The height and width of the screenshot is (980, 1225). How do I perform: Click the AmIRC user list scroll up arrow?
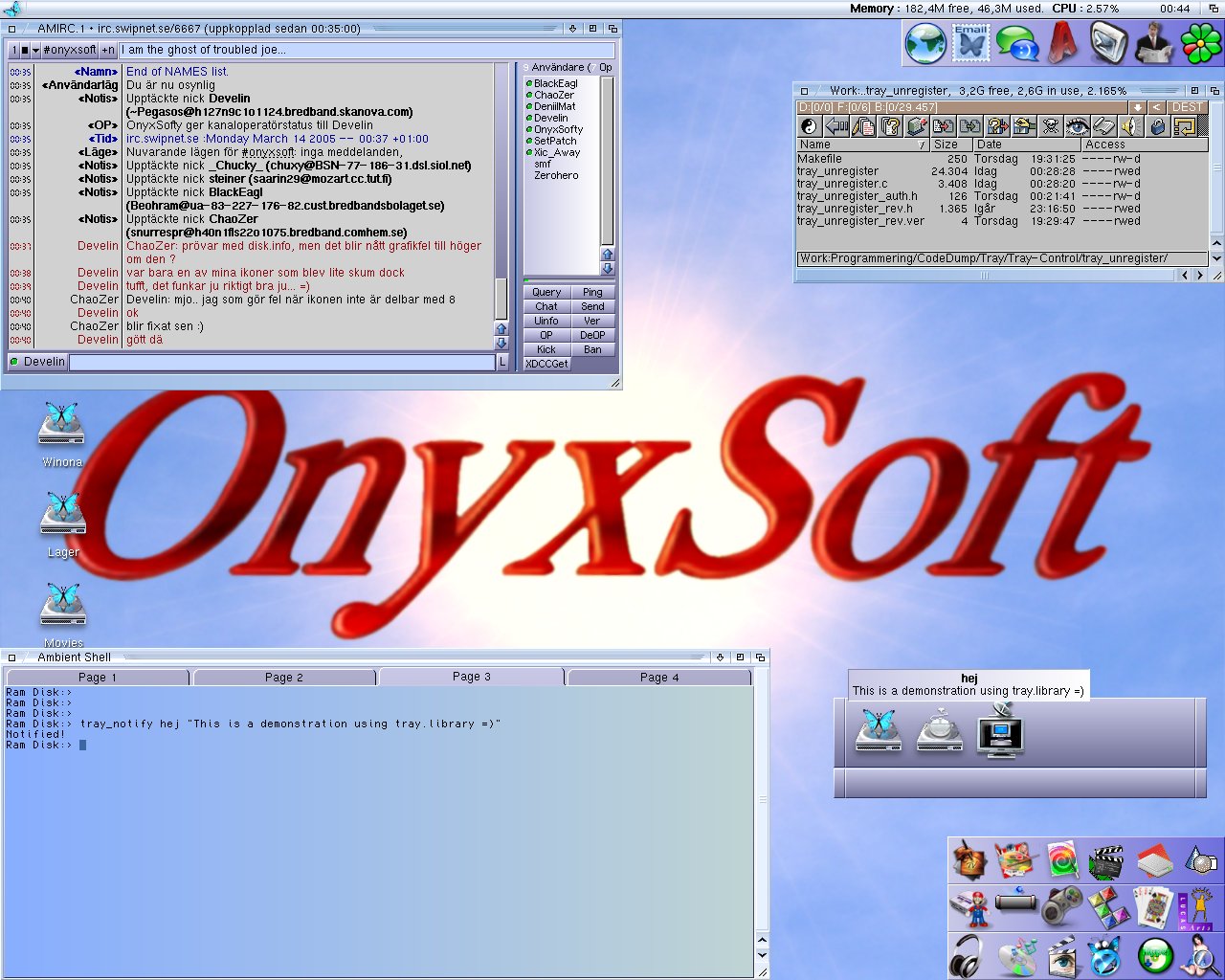pyautogui.click(x=607, y=255)
